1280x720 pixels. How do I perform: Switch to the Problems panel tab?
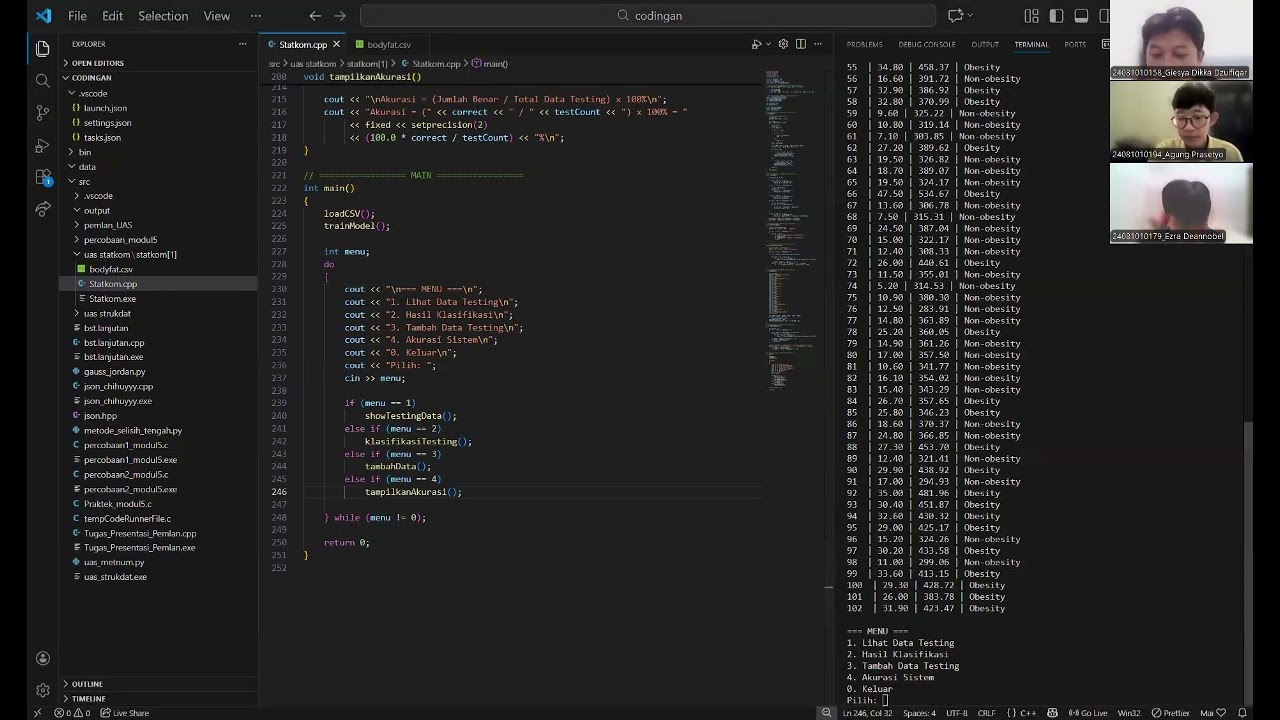click(864, 44)
